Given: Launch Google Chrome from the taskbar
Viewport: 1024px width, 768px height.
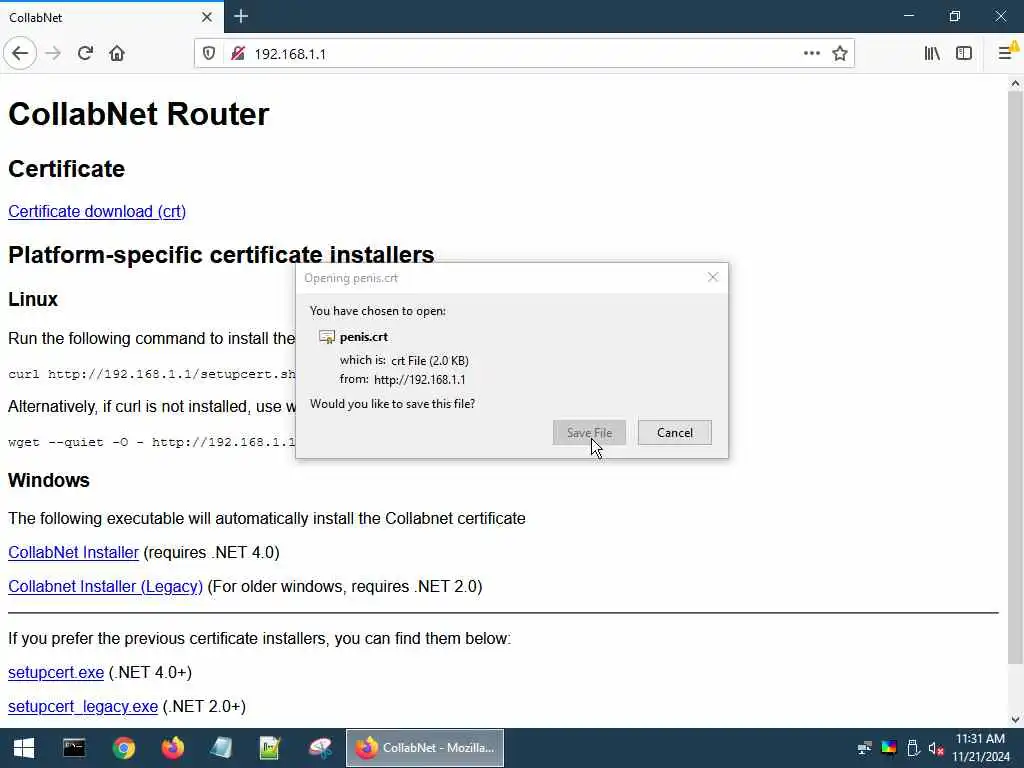Looking at the screenshot, I should [x=123, y=748].
